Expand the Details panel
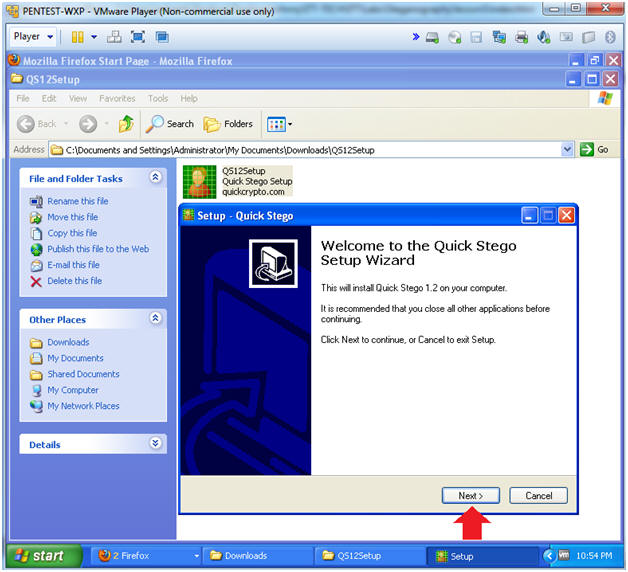Image resolution: width=628 pixels, height=572 pixels. (155, 443)
